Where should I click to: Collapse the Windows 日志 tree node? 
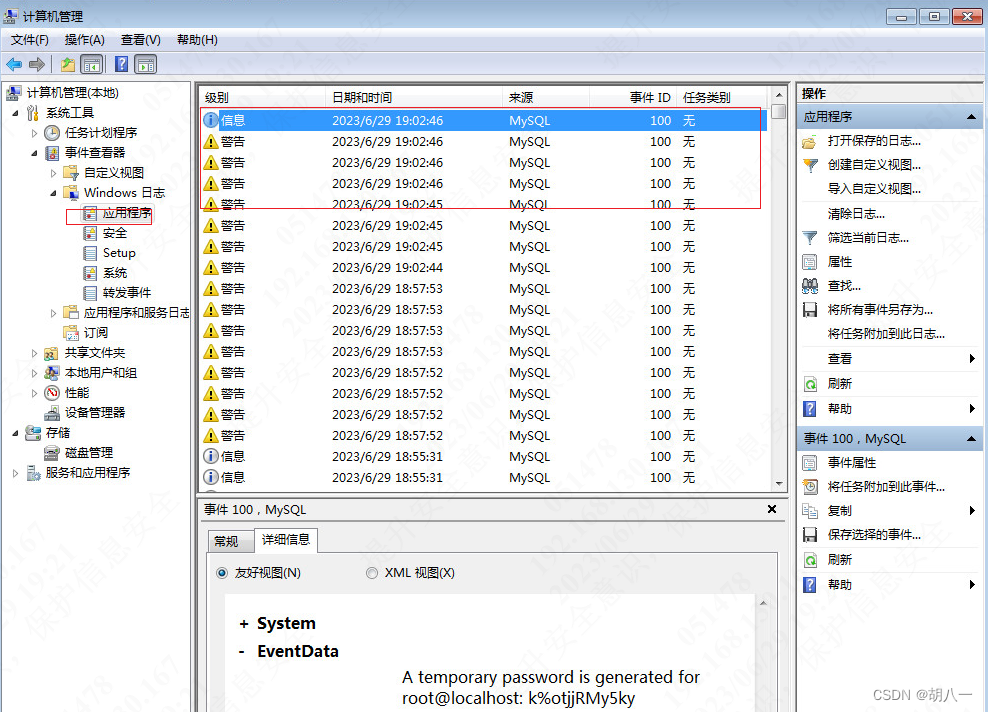[54, 193]
